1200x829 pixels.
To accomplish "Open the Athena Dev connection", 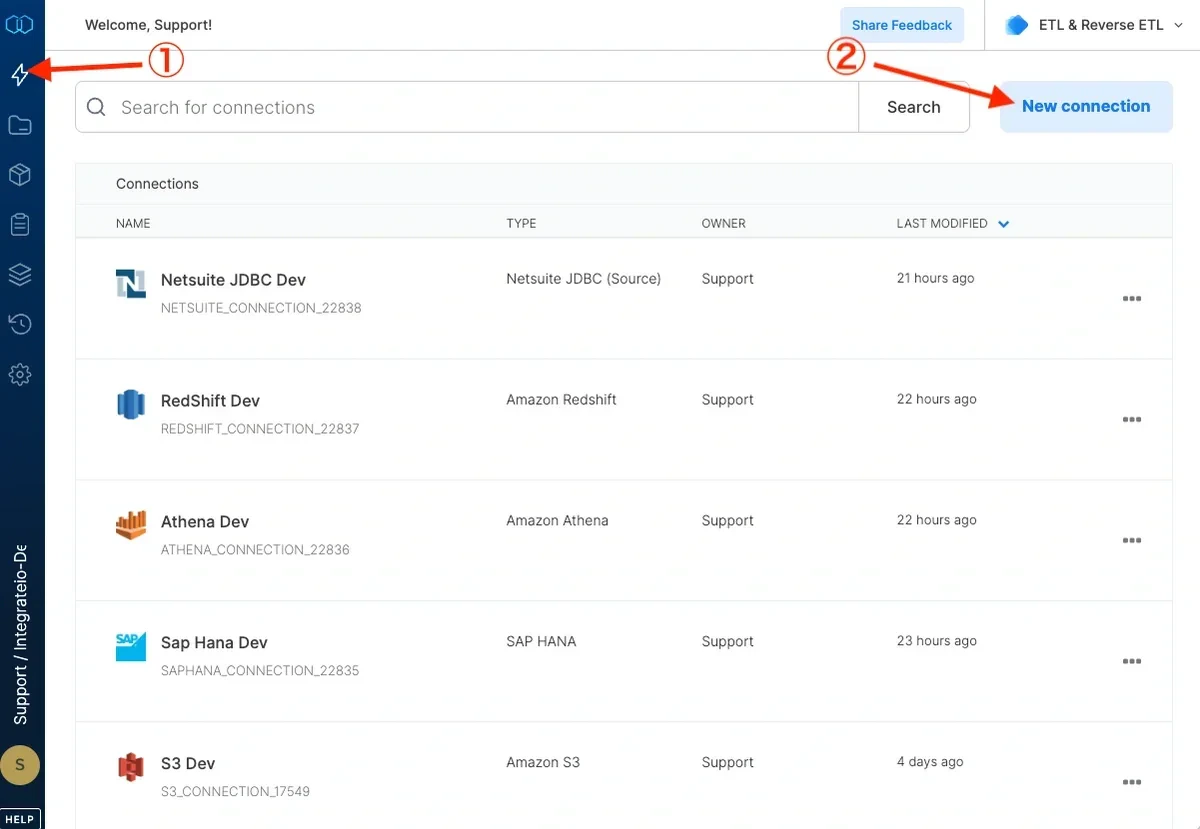I will coord(205,522).
